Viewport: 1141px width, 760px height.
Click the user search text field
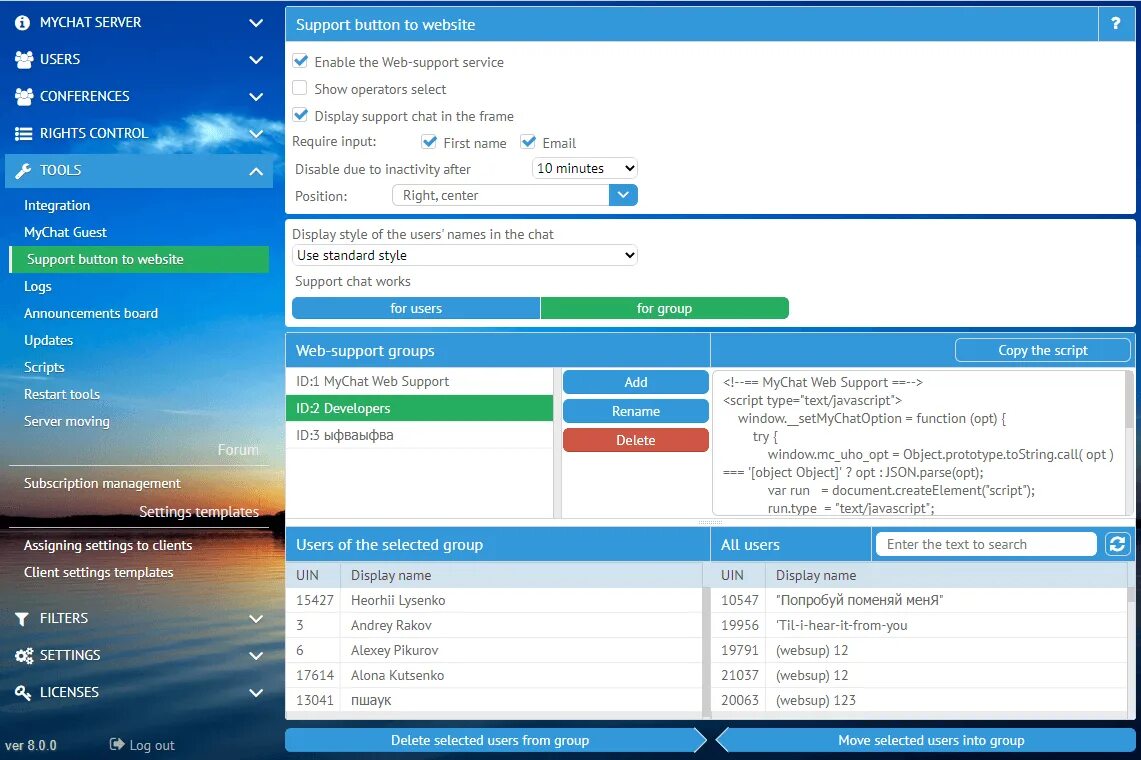[x=986, y=545]
